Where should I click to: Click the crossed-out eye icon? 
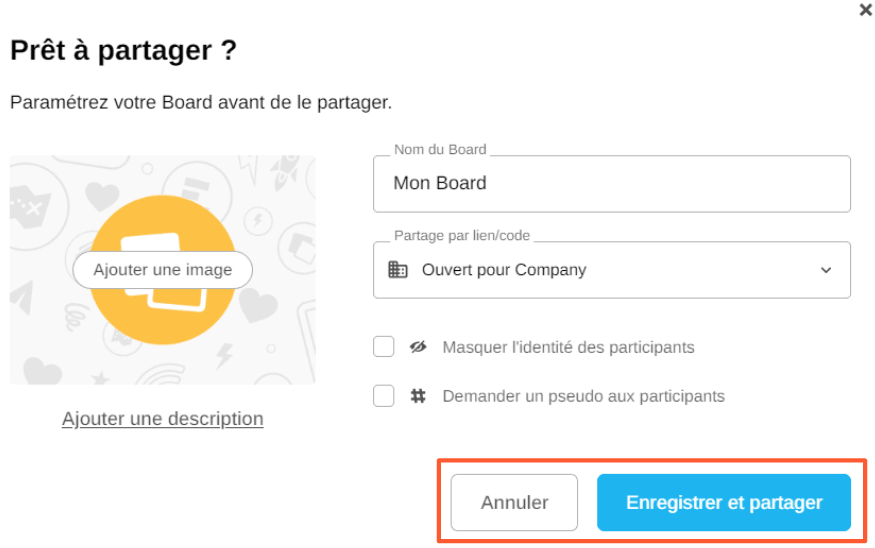pyautogui.click(x=418, y=347)
